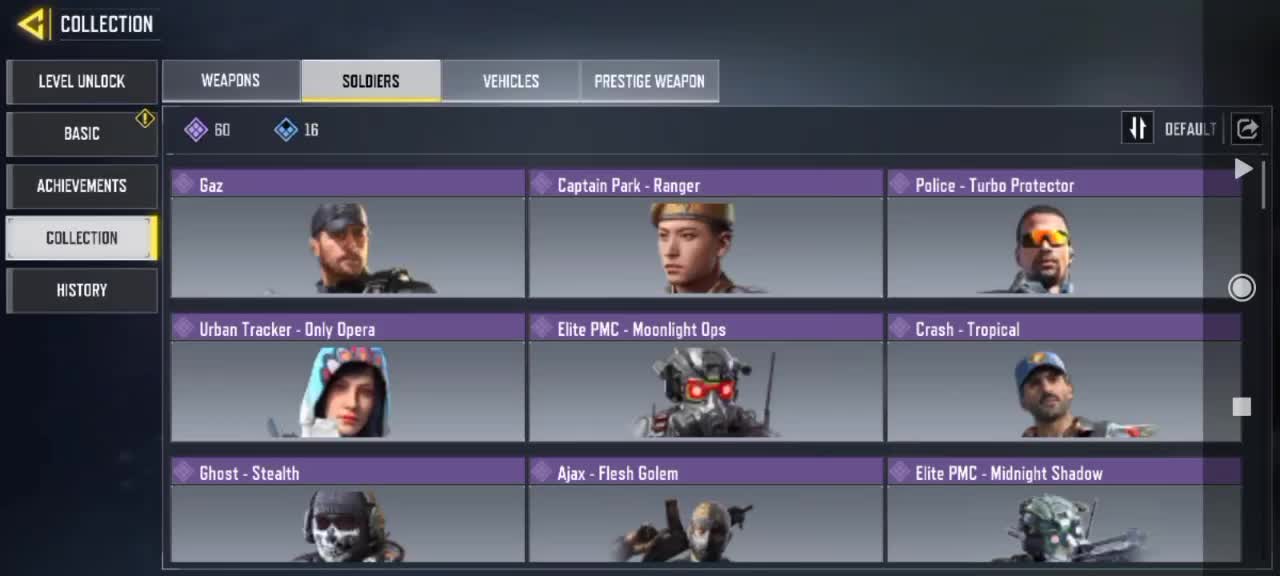1280x576 pixels.
Task: Open the Level Unlock section
Action: pos(82,82)
